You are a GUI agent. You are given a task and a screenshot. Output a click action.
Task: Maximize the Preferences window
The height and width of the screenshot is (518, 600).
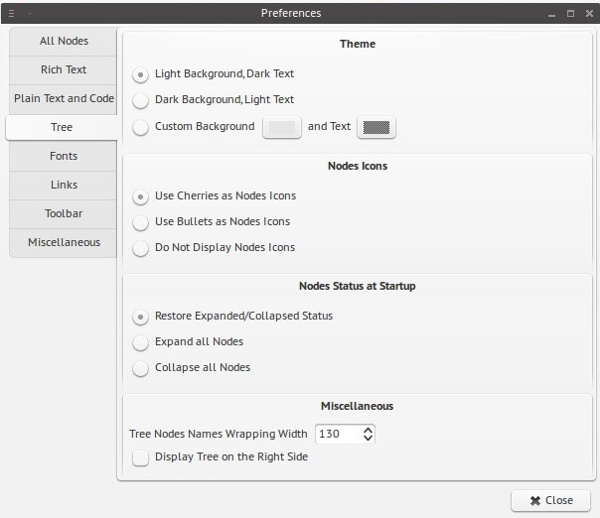571,14
